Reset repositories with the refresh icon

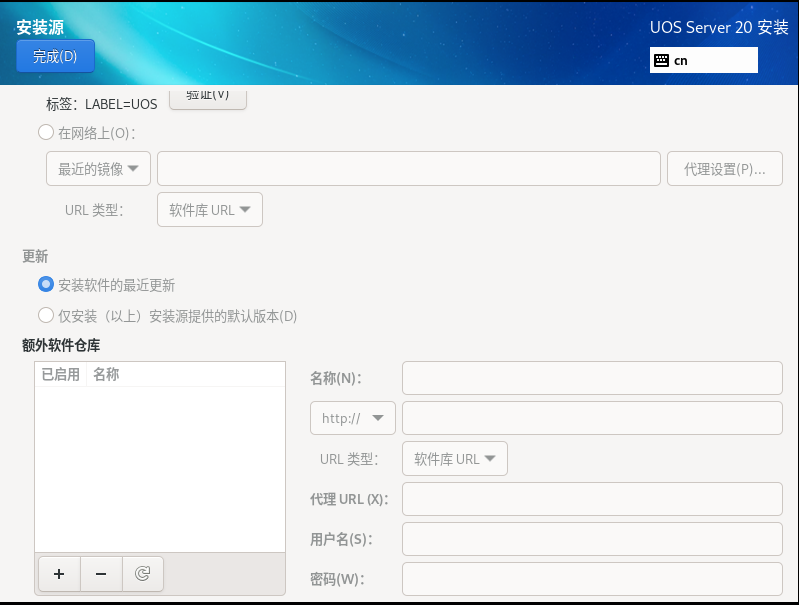pyautogui.click(x=143, y=574)
